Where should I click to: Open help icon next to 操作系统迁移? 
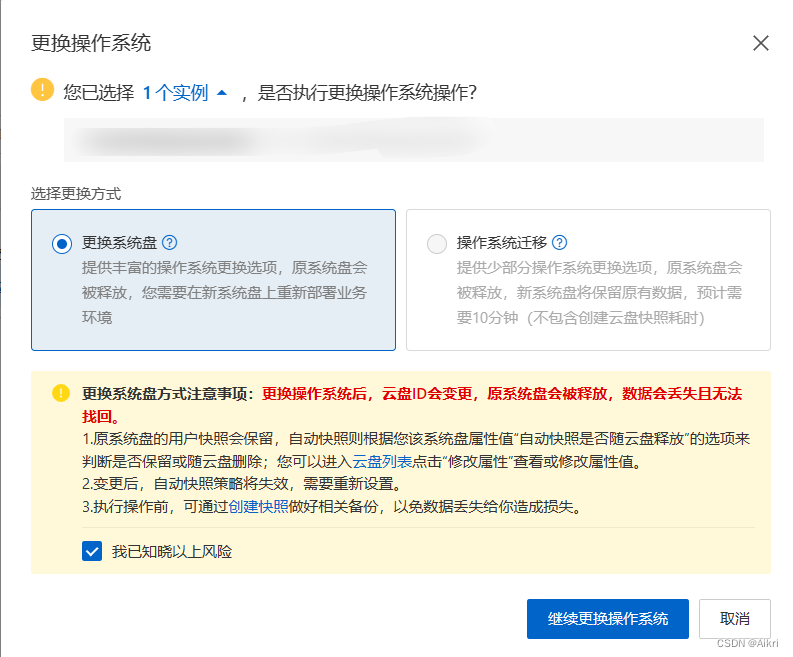click(559, 243)
